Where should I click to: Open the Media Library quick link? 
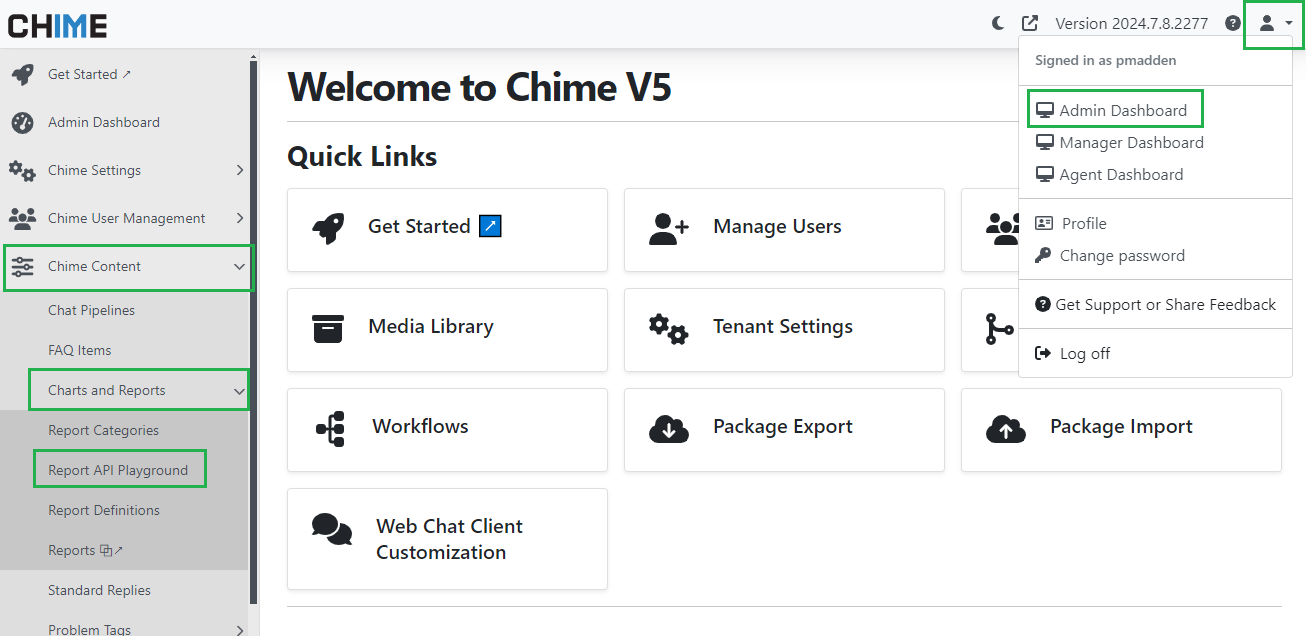point(447,330)
